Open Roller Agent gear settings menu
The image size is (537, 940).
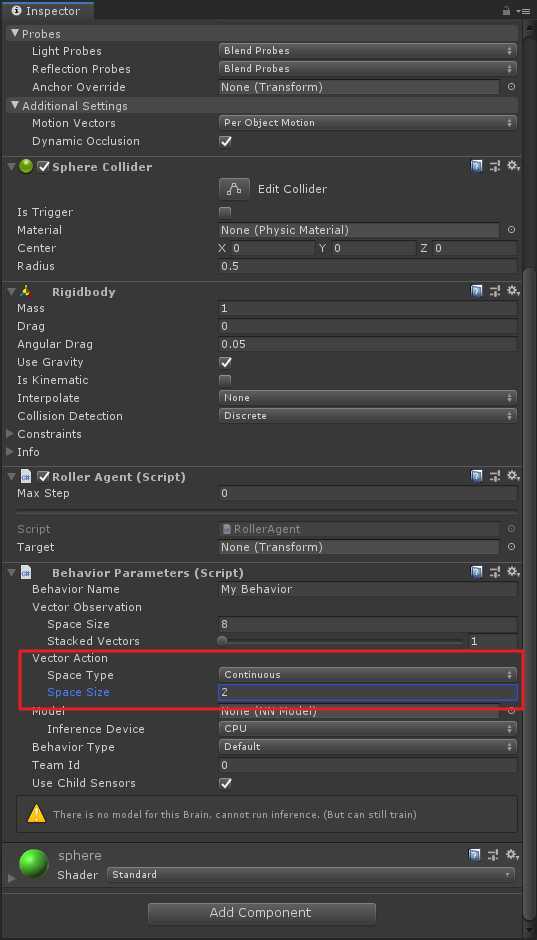(x=512, y=476)
